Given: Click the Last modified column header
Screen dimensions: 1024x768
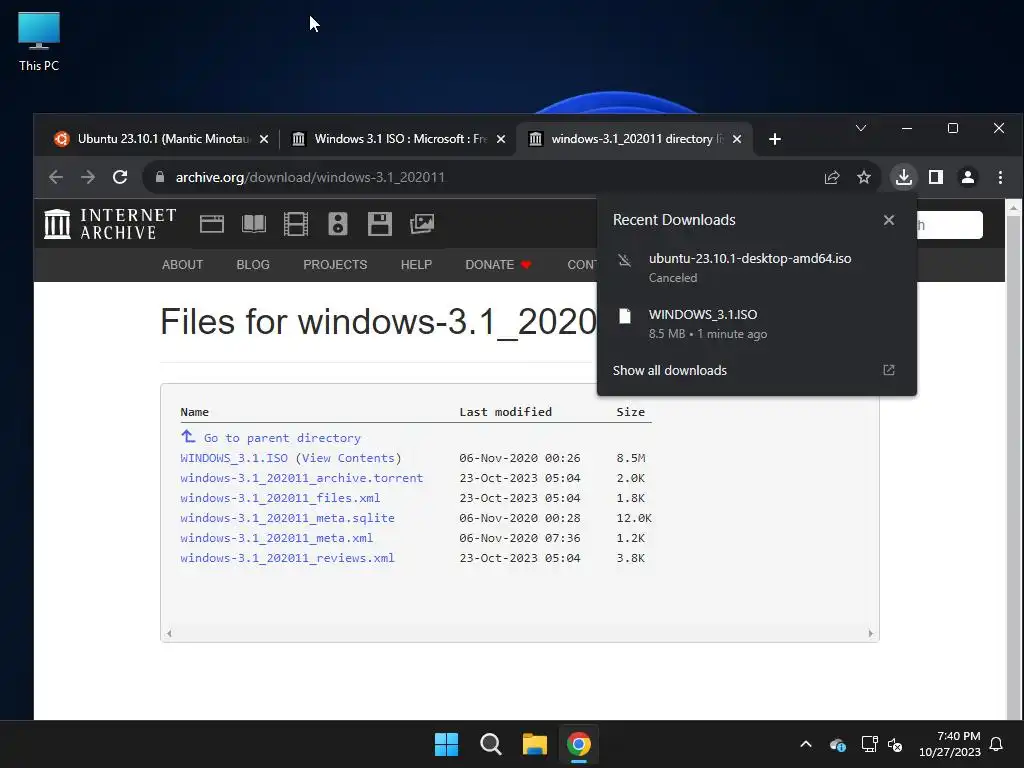Looking at the screenshot, I should click(505, 411).
